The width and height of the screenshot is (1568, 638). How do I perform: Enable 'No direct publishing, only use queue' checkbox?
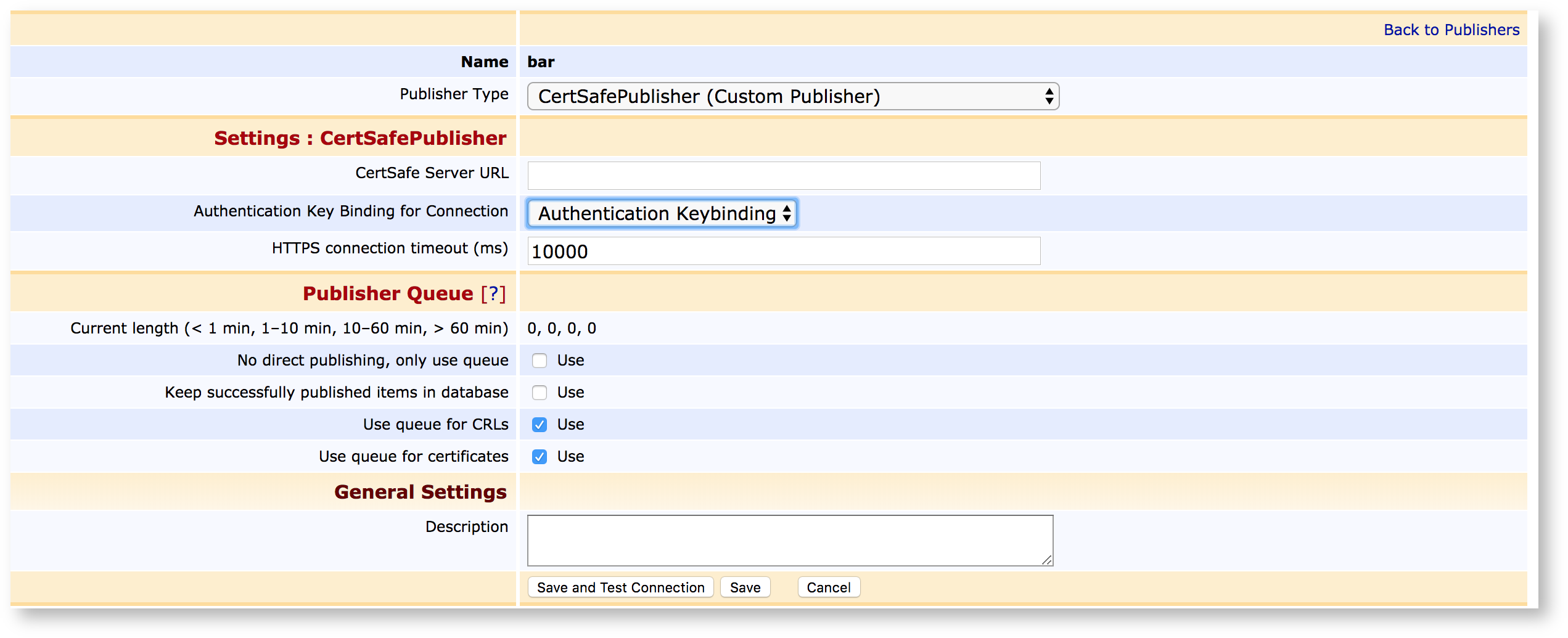pyautogui.click(x=540, y=361)
